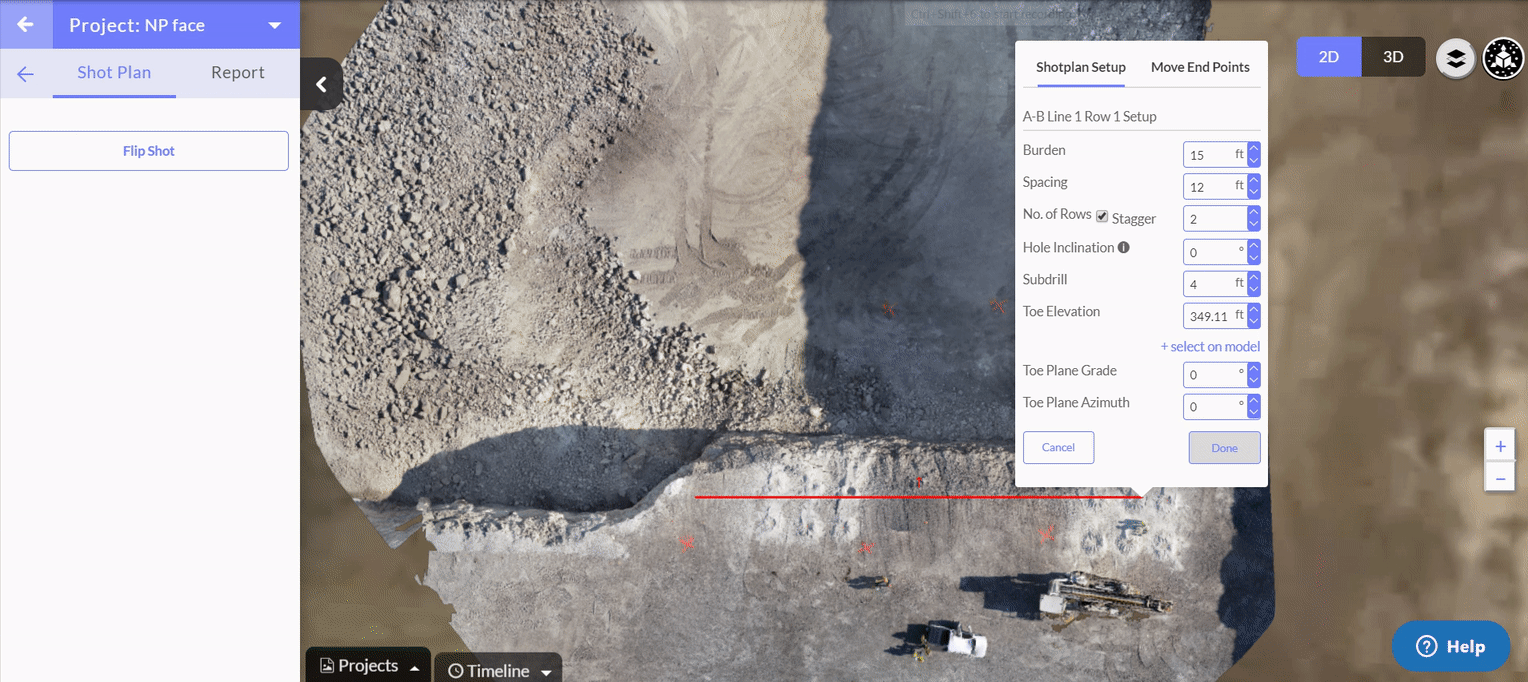This screenshot has width=1528, height=682.
Task: Select the Move End Points tab
Action: coord(1200,67)
